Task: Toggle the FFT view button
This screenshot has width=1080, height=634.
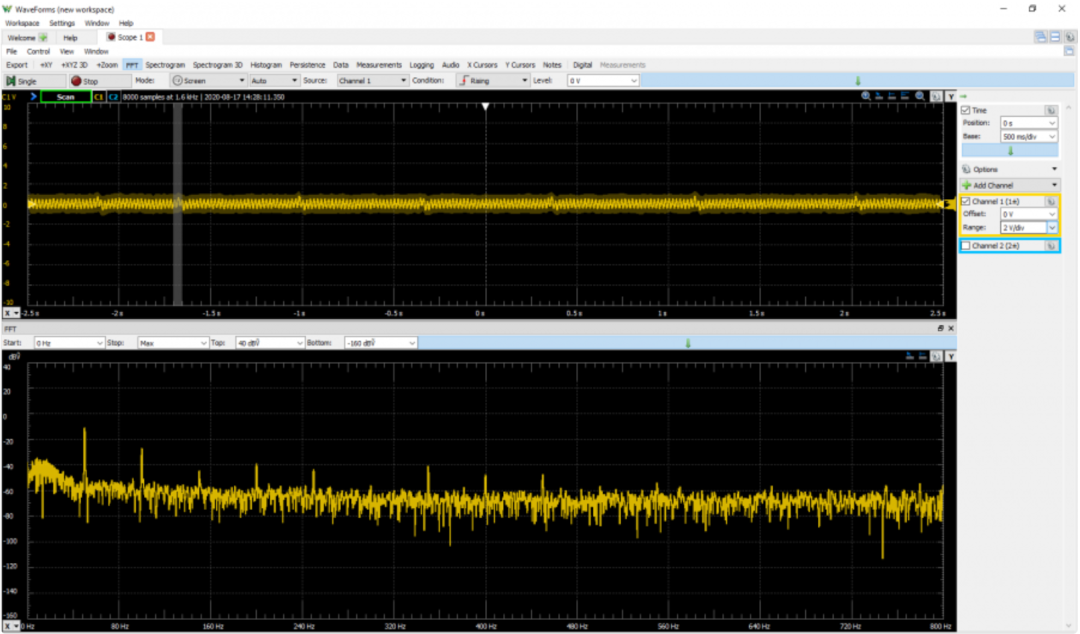Action: click(x=132, y=65)
